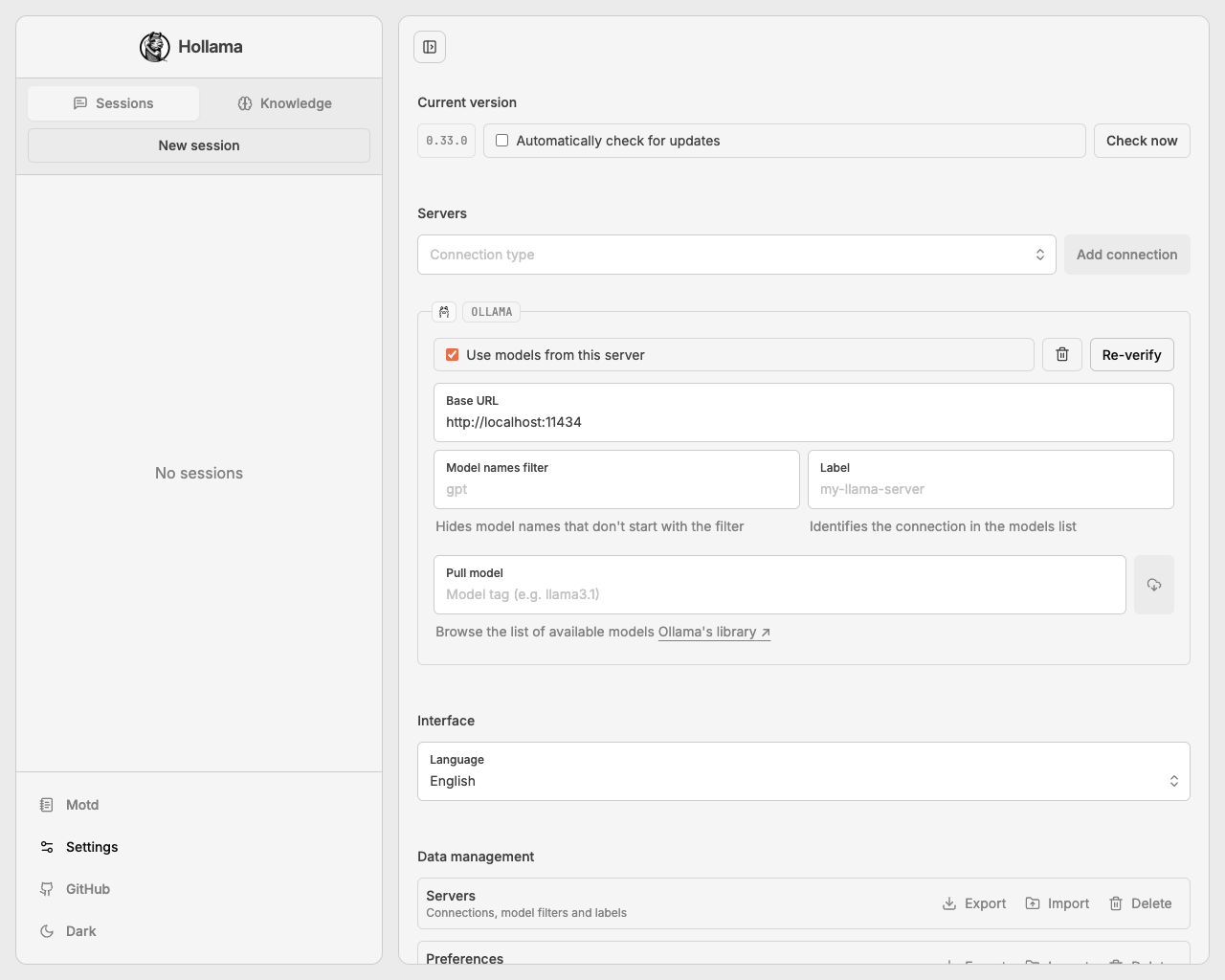Enable automatic update checks
1225x980 pixels.
[x=502, y=141]
